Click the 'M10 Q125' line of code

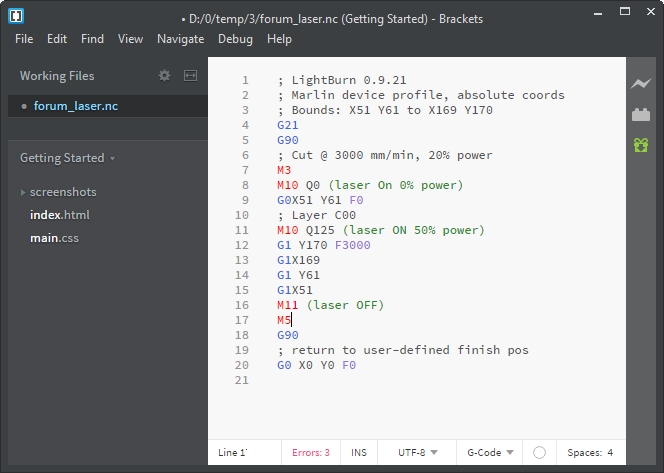(x=381, y=230)
